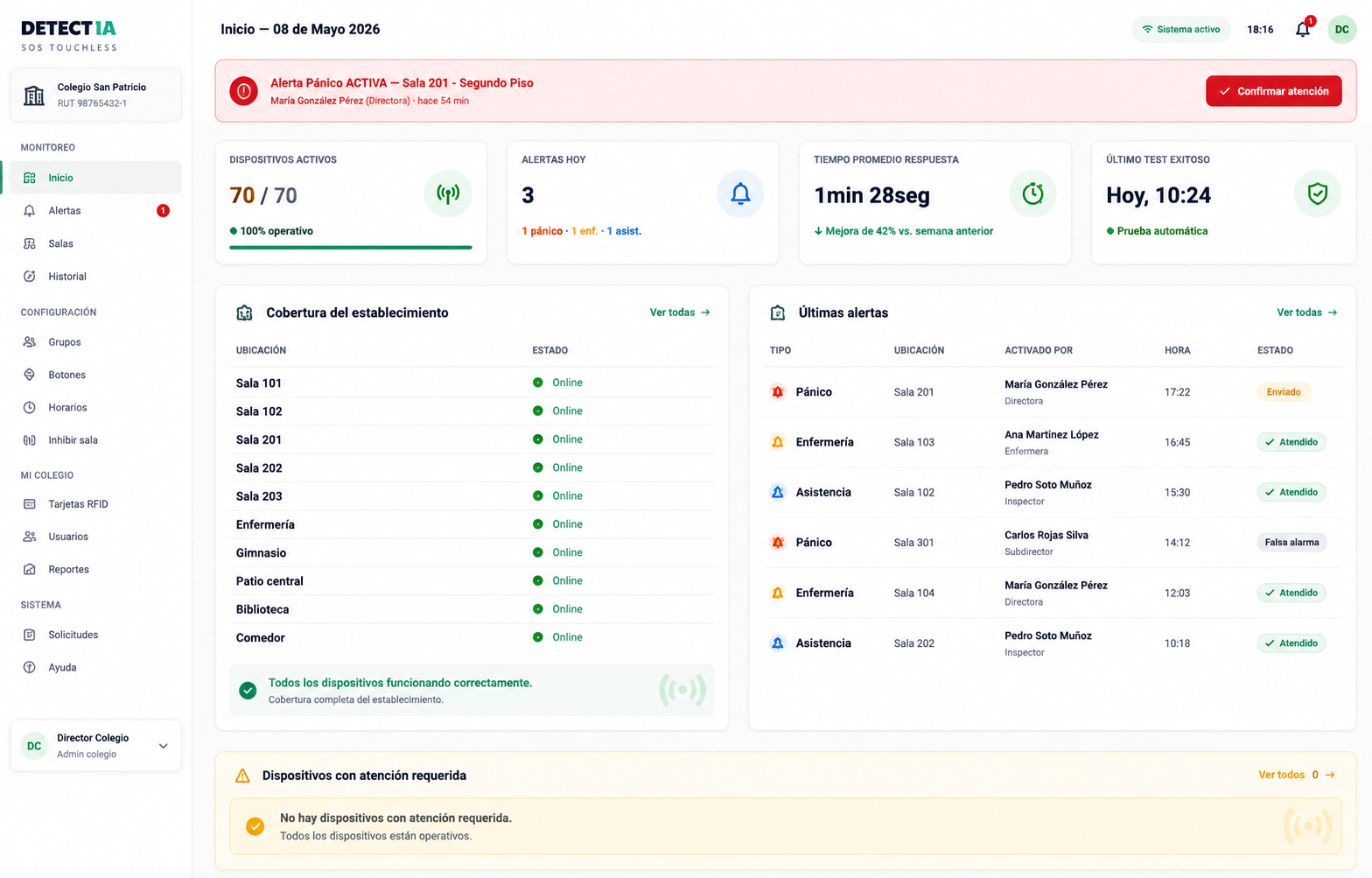Click the 1 asist. count text
1372x878 pixels.
[x=624, y=231]
